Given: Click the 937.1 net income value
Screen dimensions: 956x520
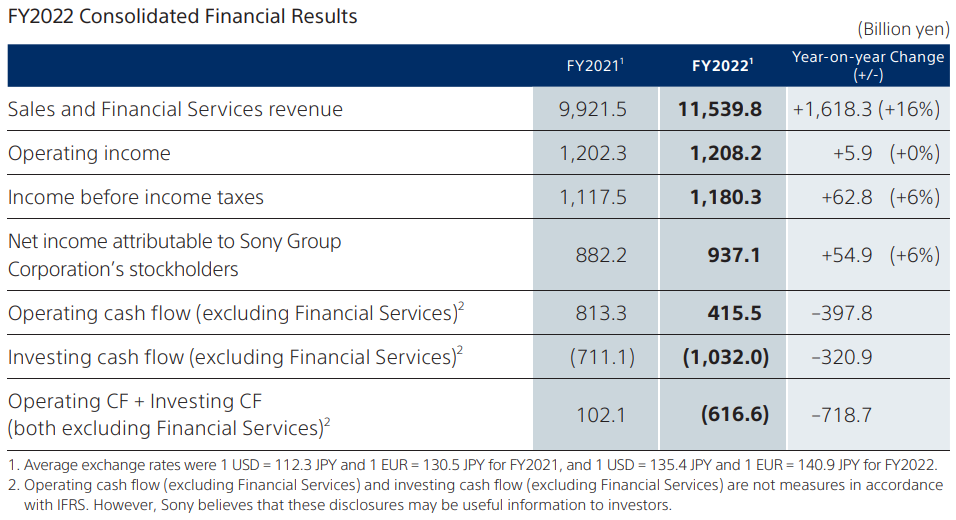Looking at the screenshot, I should coord(733,255).
